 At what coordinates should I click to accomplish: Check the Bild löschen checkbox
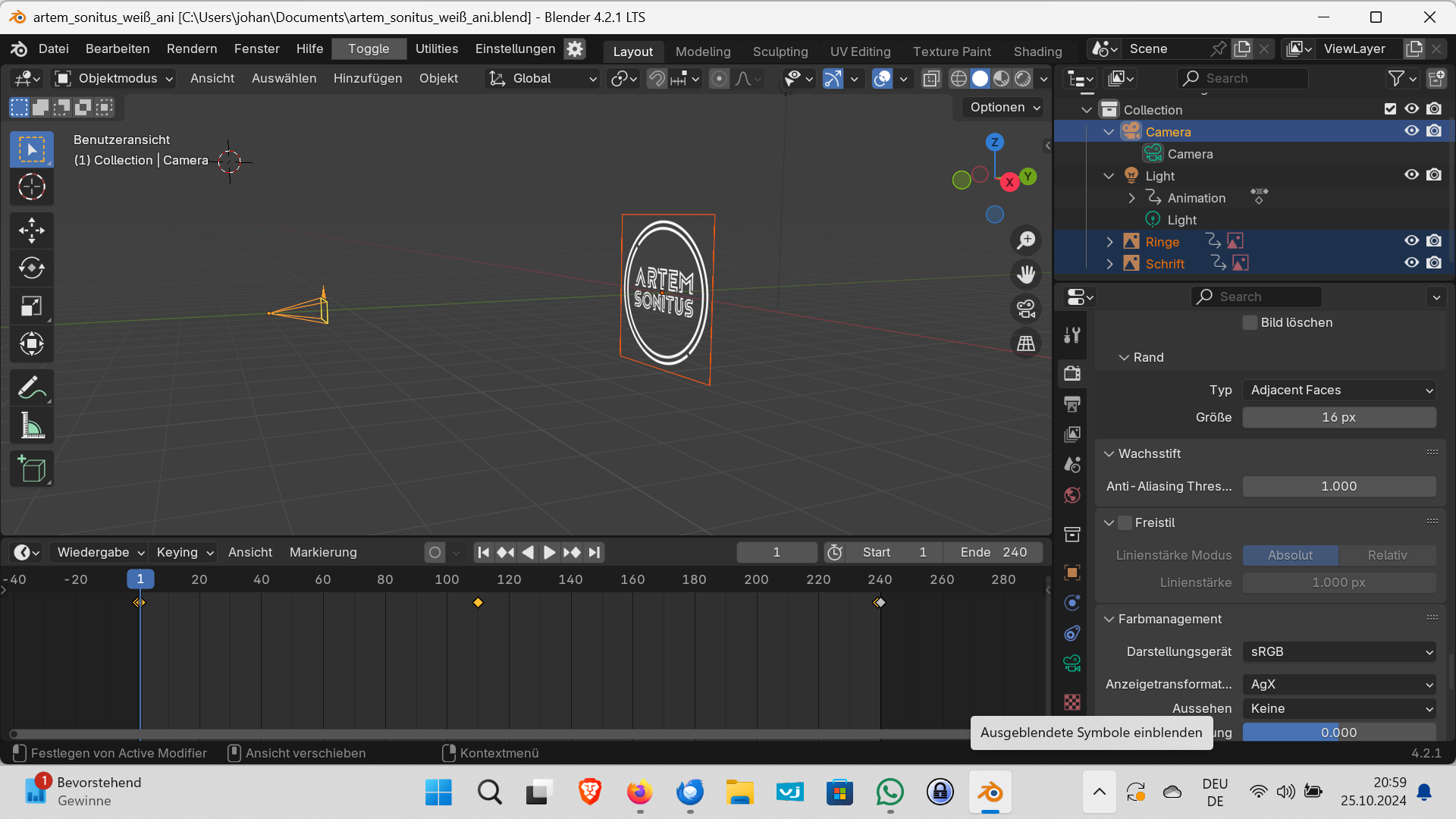[1250, 323]
